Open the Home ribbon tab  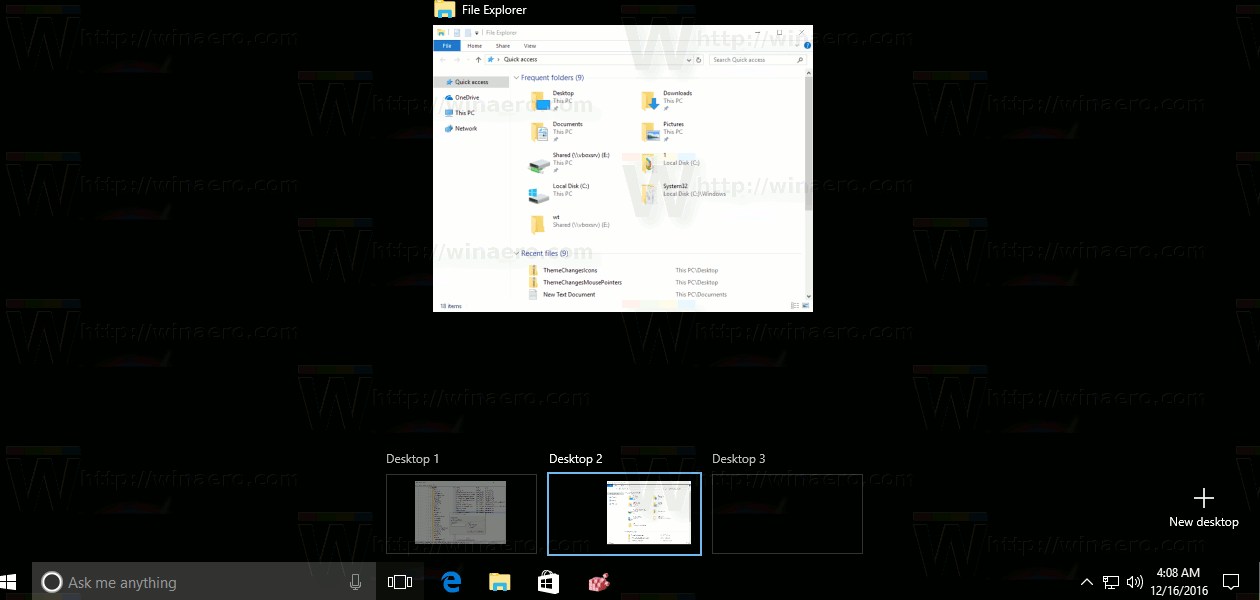pos(475,46)
